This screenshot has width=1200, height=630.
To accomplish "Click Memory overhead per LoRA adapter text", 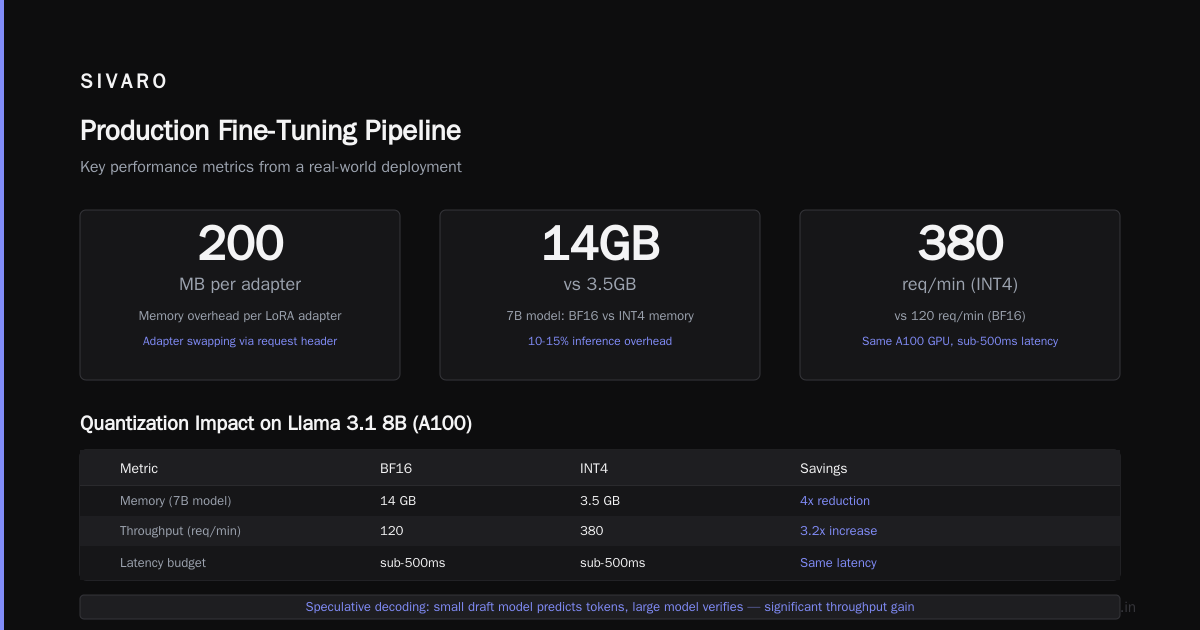I will point(240,316).
